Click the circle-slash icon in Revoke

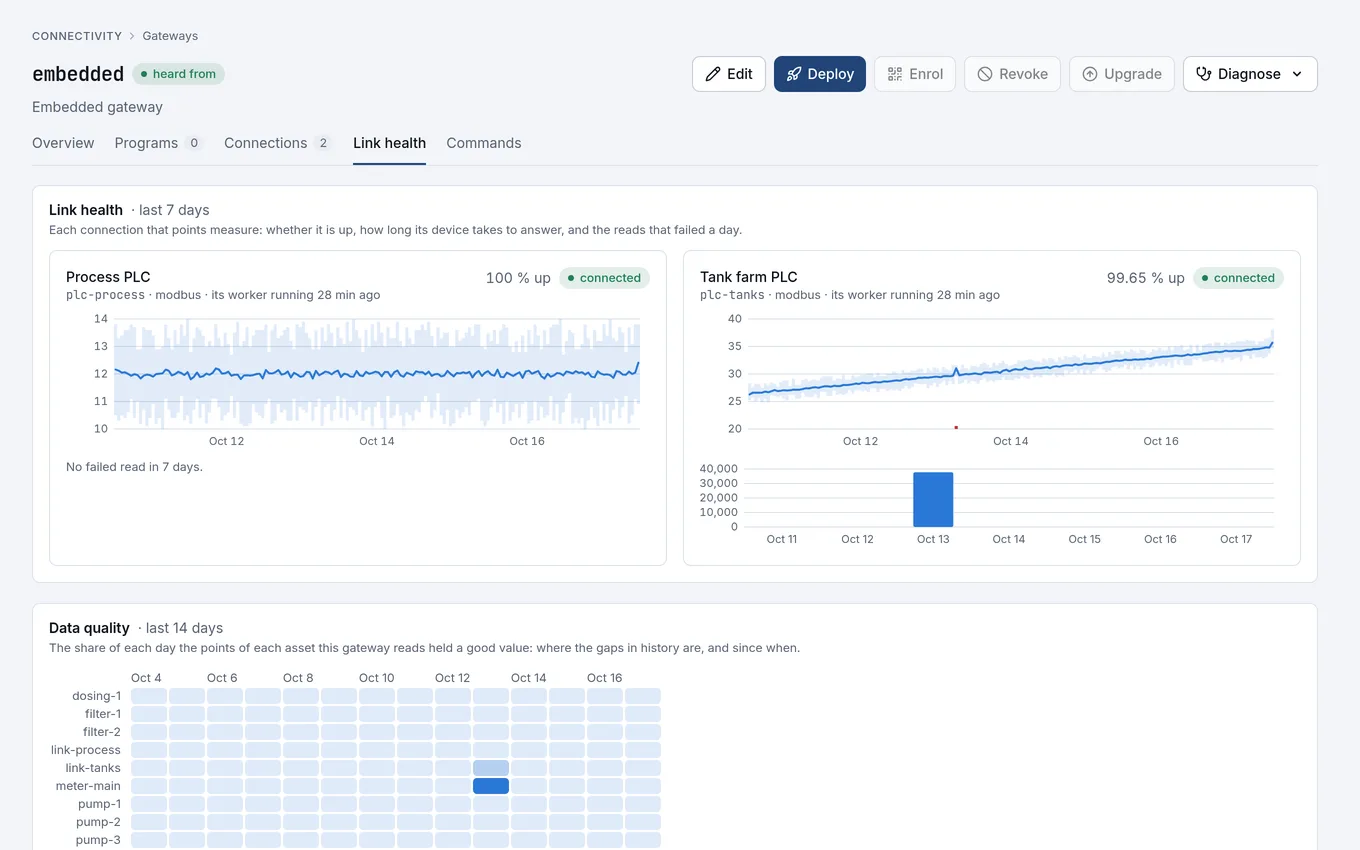(985, 74)
